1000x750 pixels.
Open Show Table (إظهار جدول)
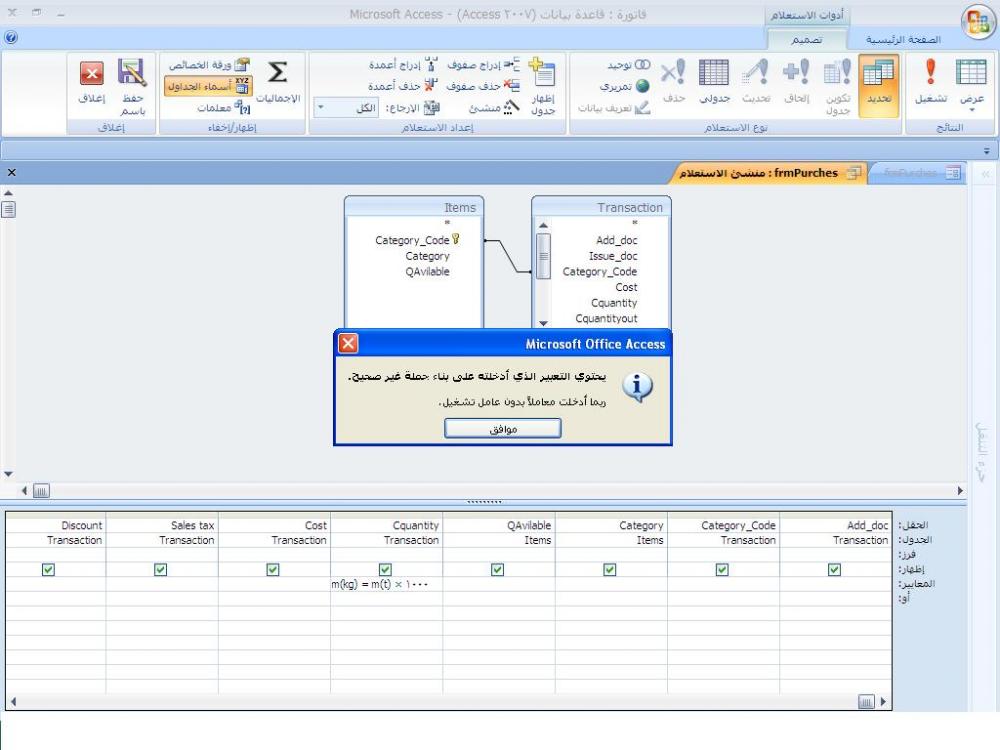(543, 85)
